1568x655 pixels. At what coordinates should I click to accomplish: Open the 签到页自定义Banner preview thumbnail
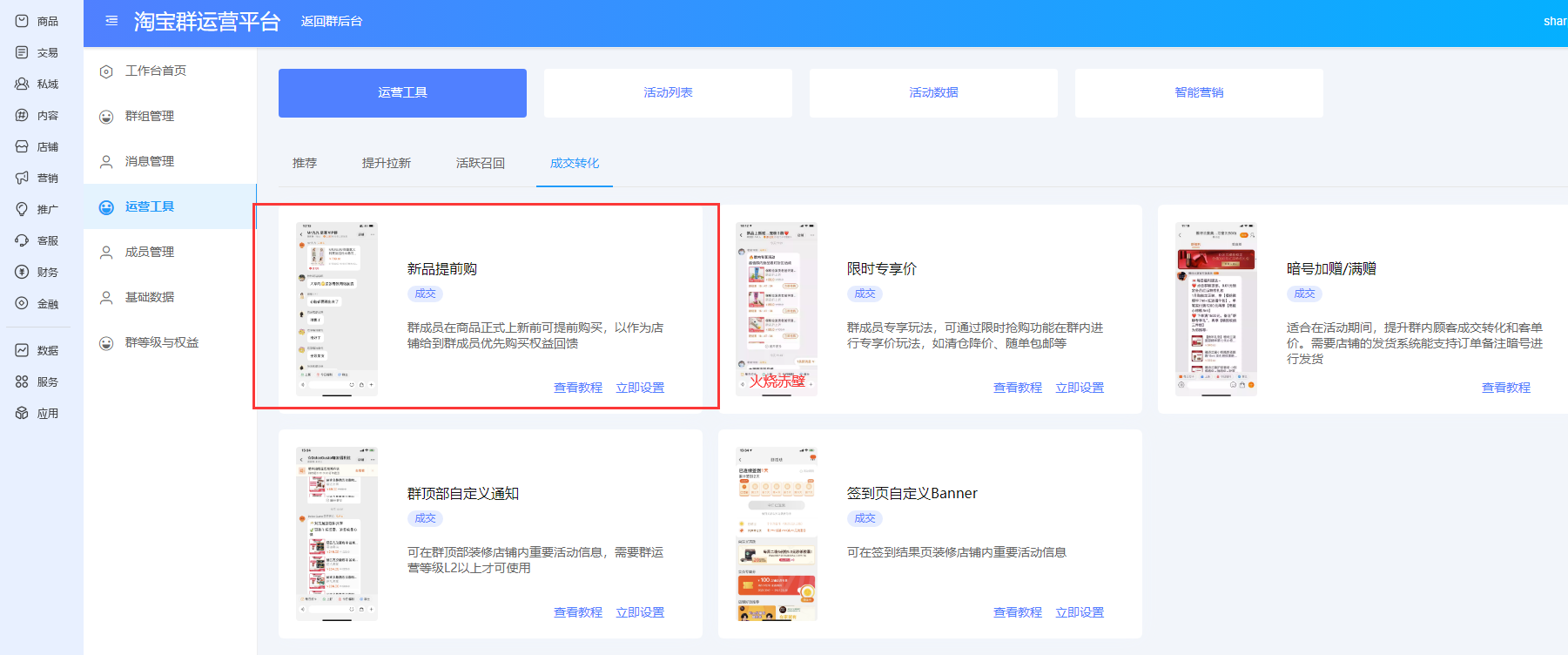(x=777, y=534)
